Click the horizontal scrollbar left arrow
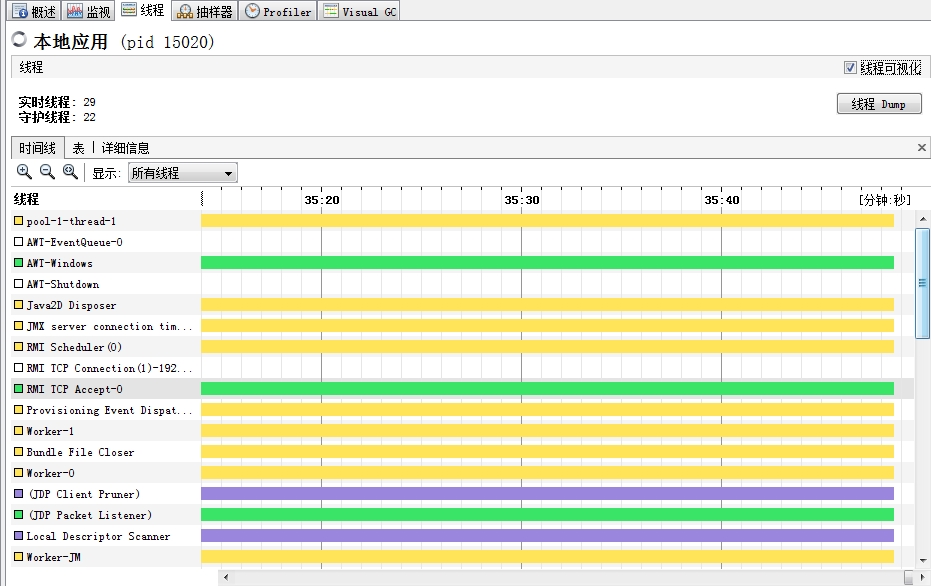Screen dimensions: 931x586 tap(226, 577)
